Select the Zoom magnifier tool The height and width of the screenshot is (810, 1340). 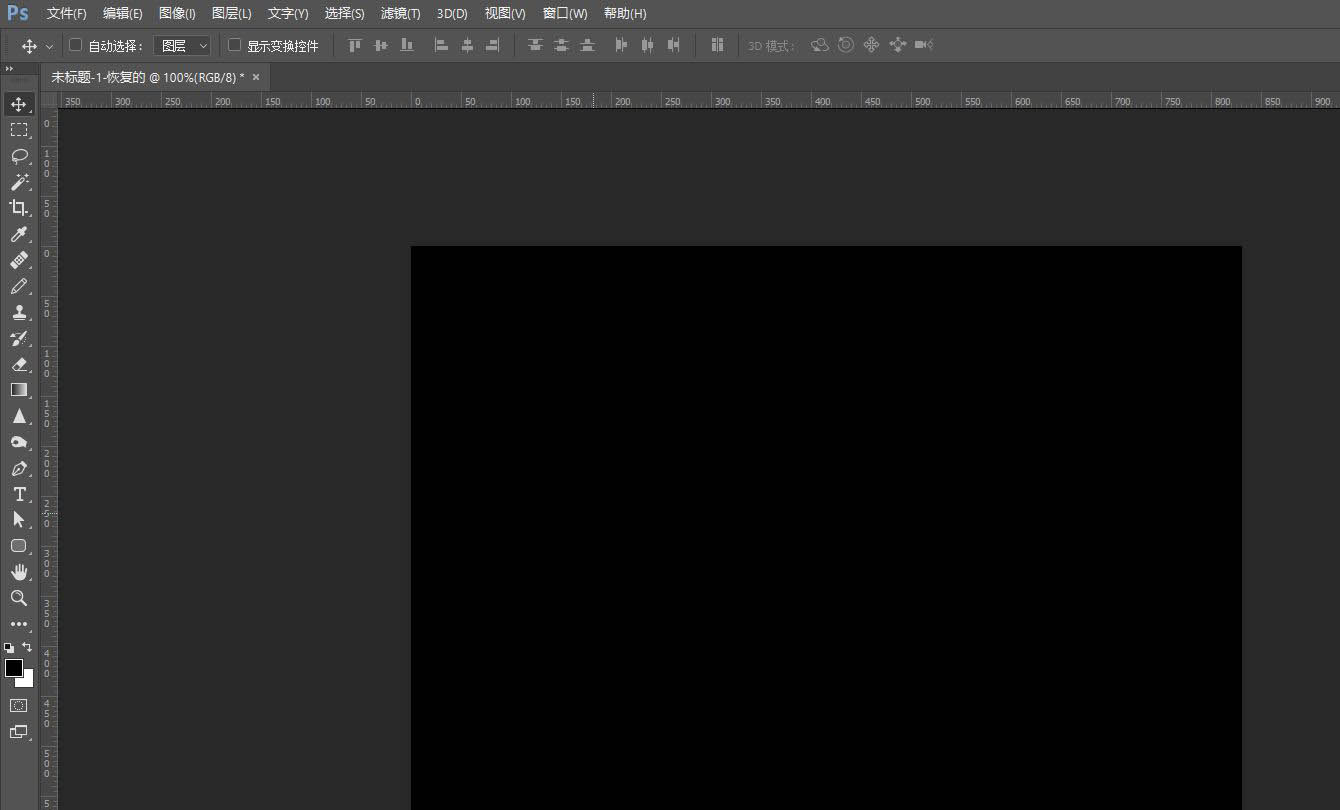[19, 598]
